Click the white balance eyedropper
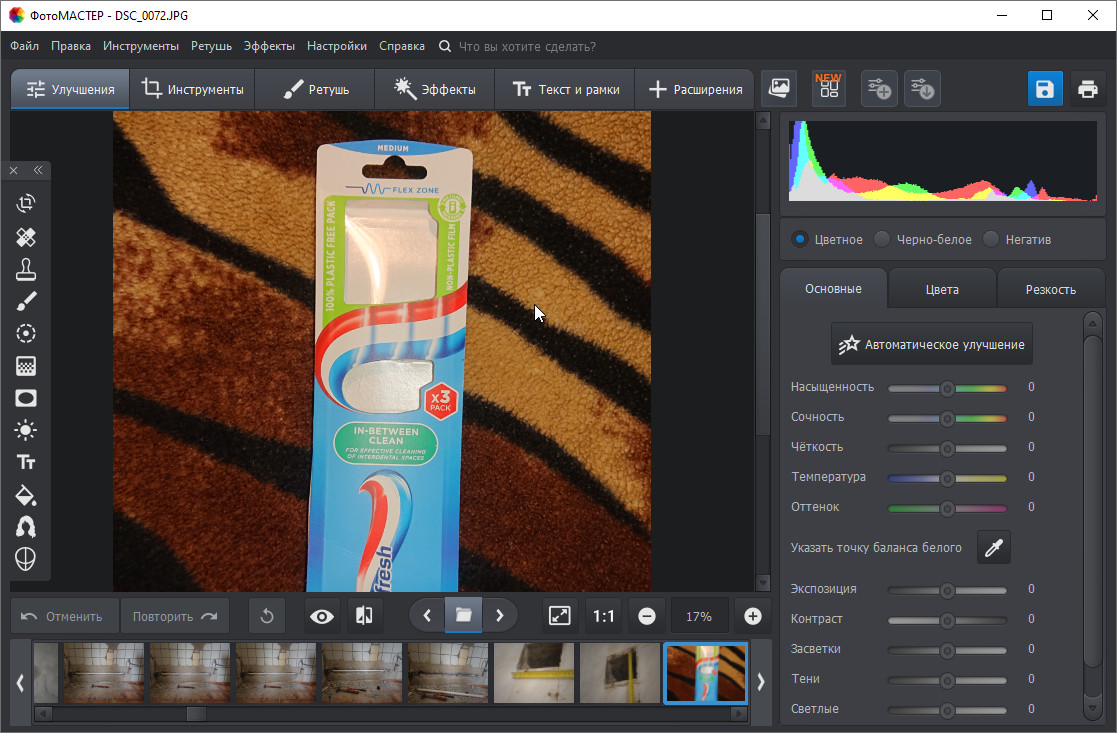1117x733 pixels. click(993, 547)
